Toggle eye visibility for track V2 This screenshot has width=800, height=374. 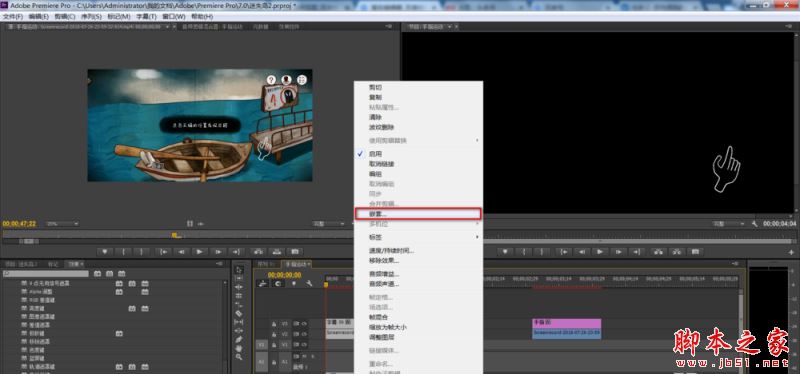pos(304,334)
